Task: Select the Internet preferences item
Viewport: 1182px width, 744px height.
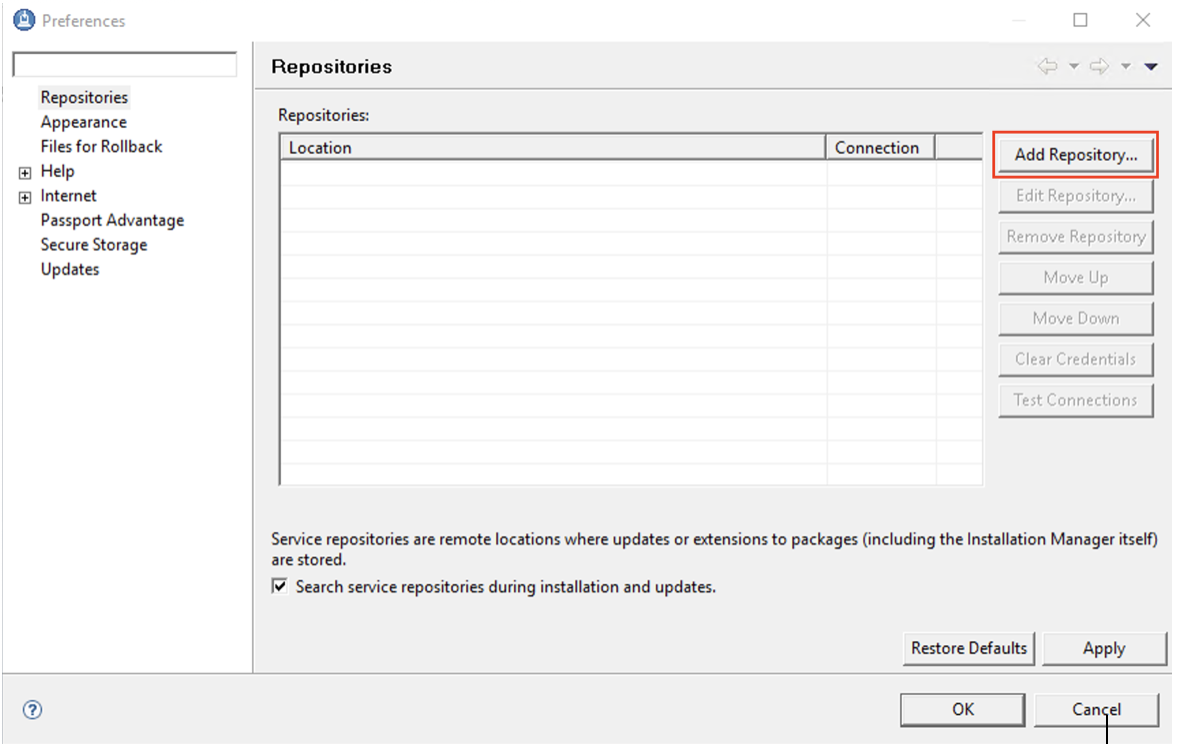Action: 69,196
